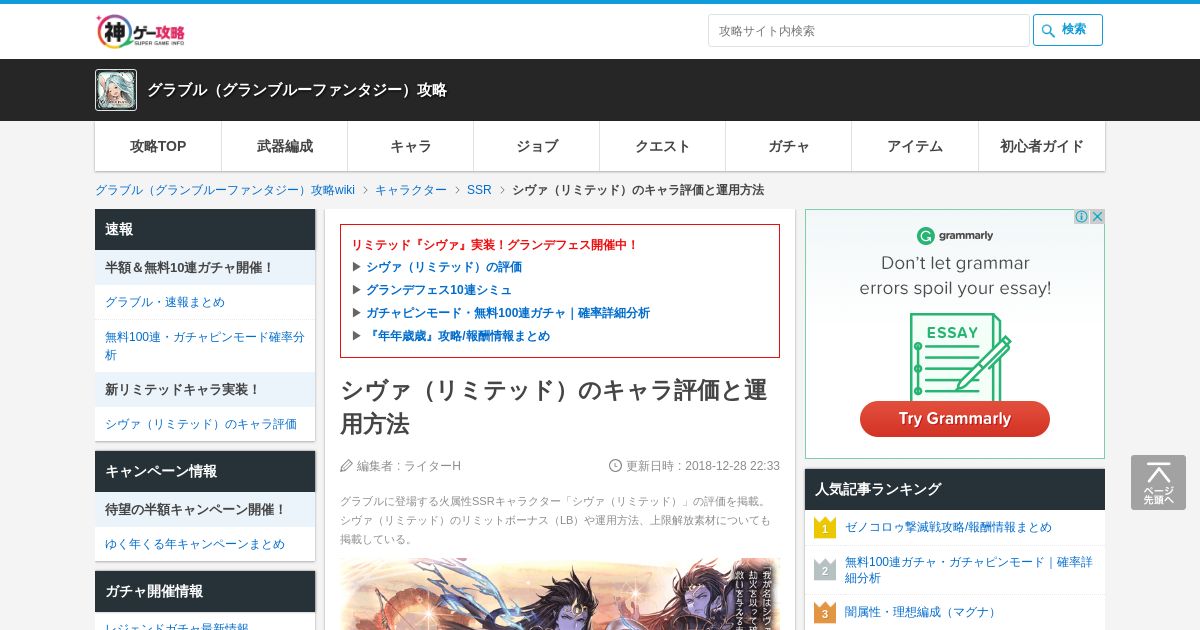The height and width of the screenshot is (630, 1200).
Task: Click the 速報 sidebar heading
Action: (205, 229)
